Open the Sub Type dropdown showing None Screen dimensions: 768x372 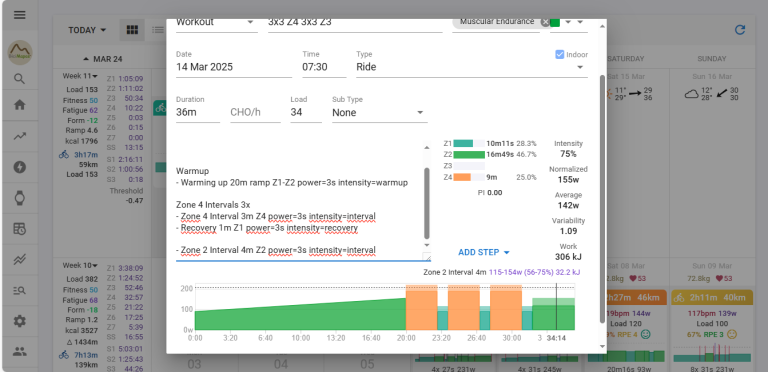coord(380,113)
